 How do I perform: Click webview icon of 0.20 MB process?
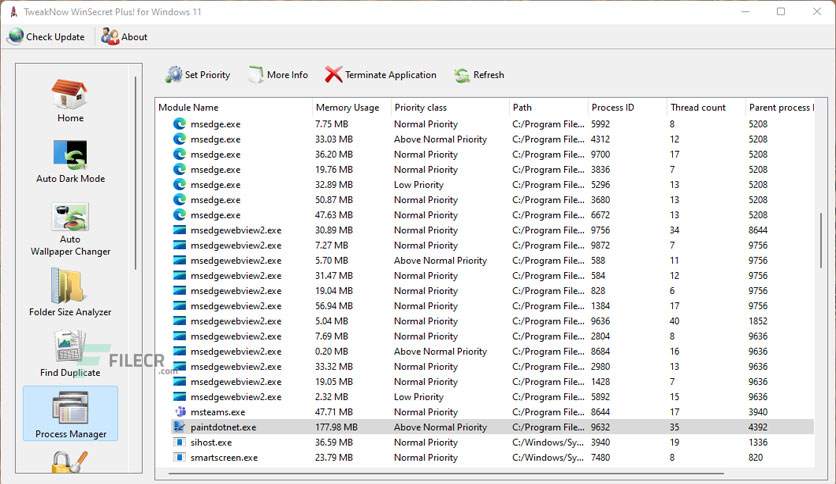click(x=180, y=351)
